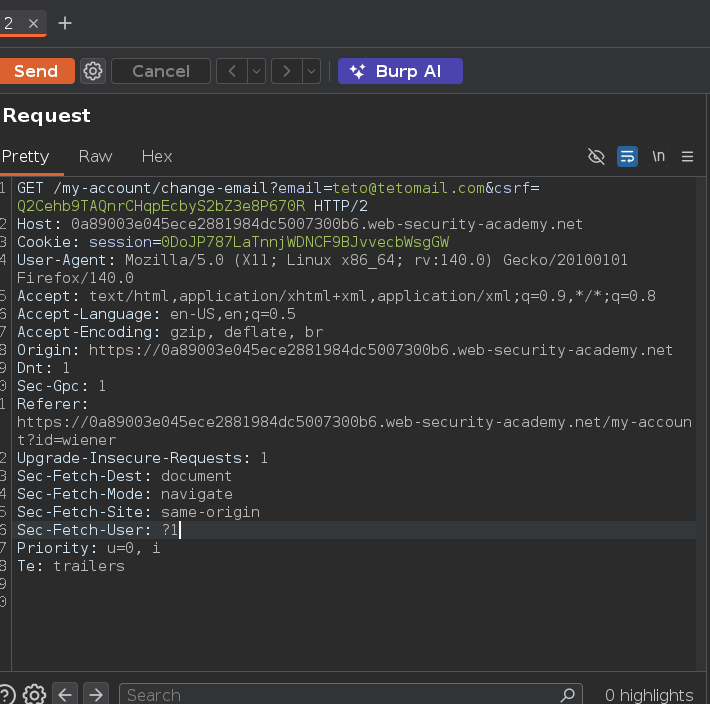The width and height of the screenshot is (710, 704).
Task: Toggle showing \n newline characters
Action: click(x=658, y=157)
